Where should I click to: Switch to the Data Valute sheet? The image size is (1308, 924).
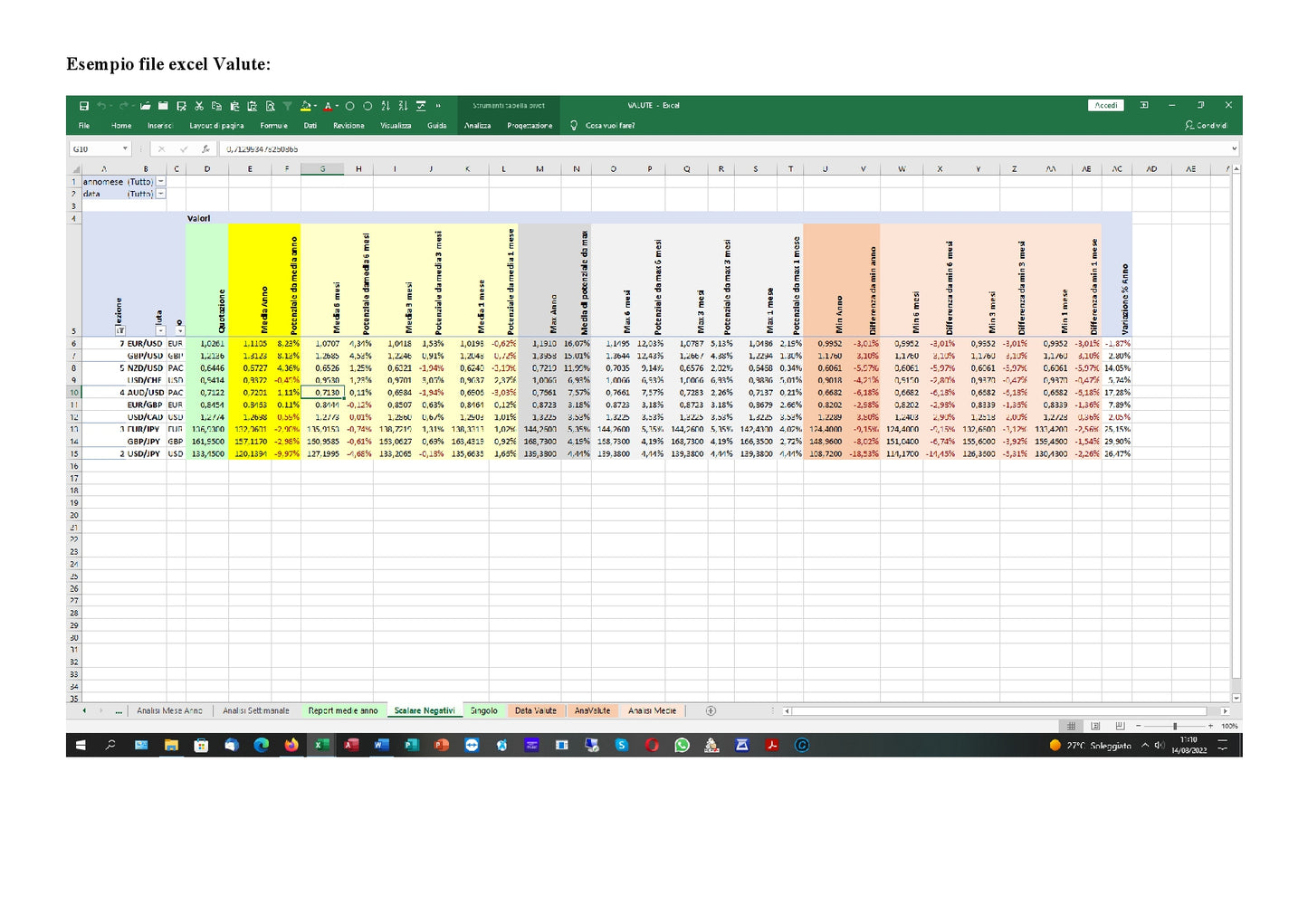point(536,711)
